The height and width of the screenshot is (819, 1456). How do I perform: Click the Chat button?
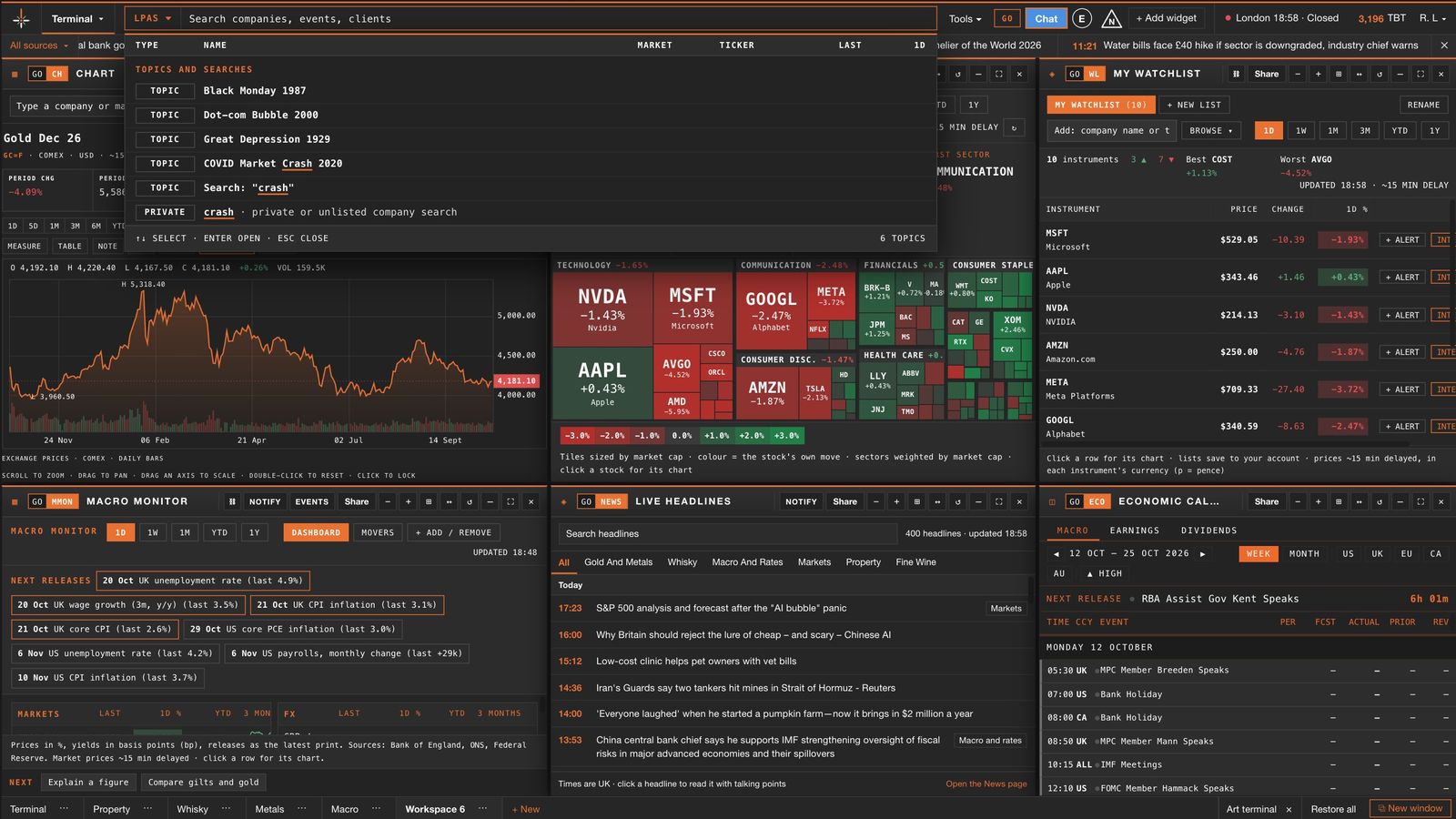point(1046,18)
